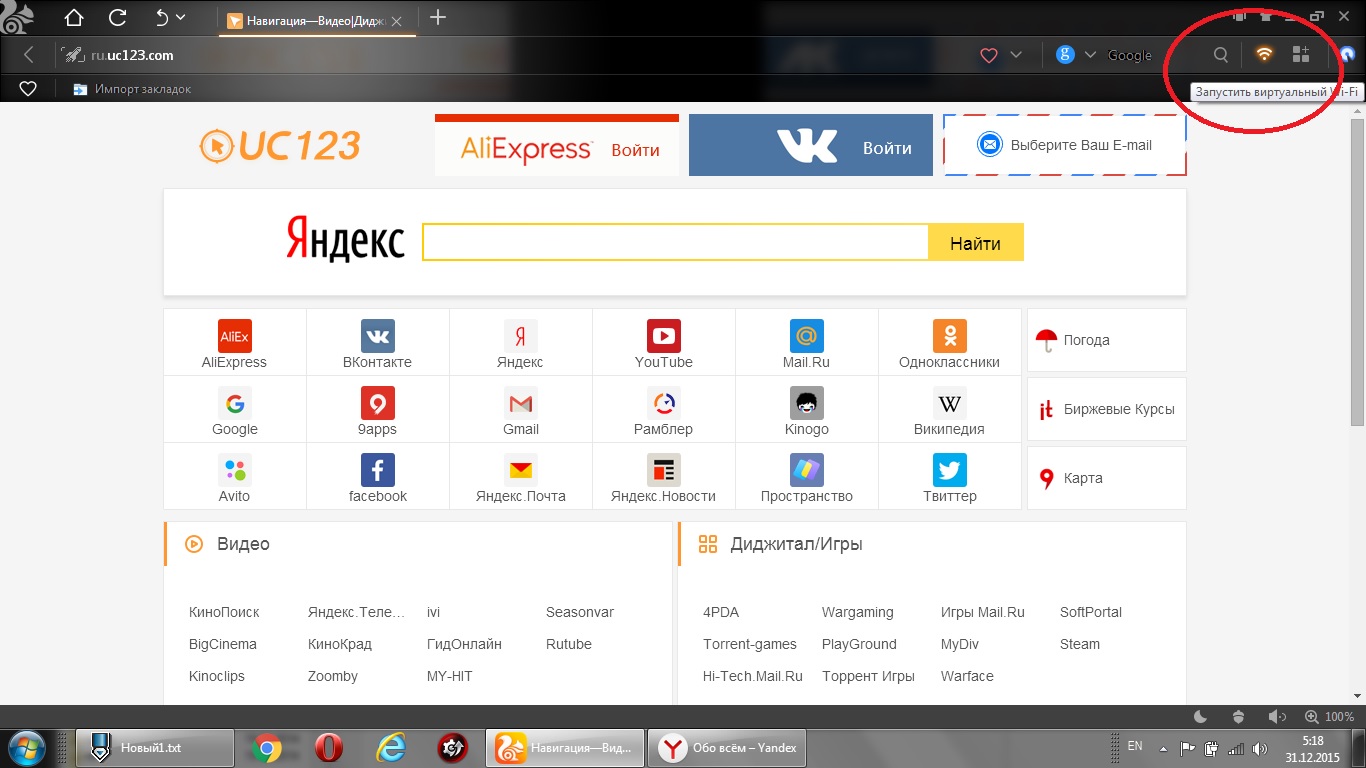Open the Карта map widget
The width and height of the screenshot is (1366, 768).
(1106, 478)
